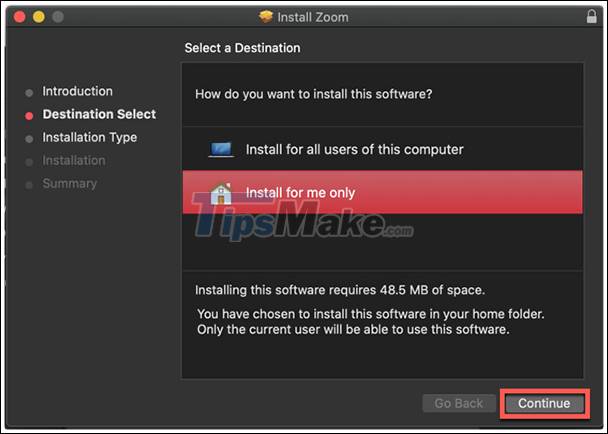Click the red bullet beside Destination Select
The width and height of the screenshot is (608, 434).
29,116
